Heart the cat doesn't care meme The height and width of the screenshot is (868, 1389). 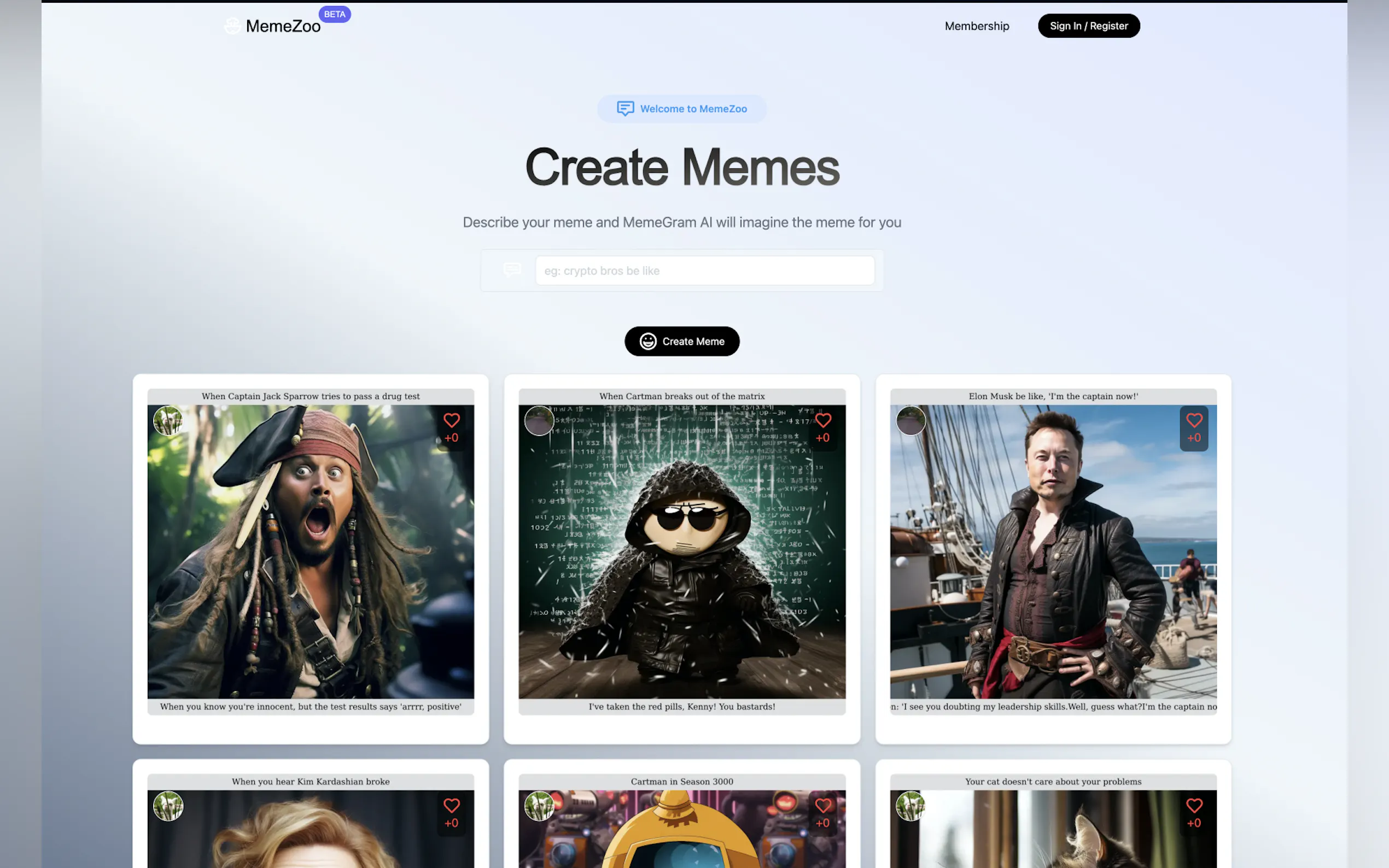click(x=1194, y=806)
